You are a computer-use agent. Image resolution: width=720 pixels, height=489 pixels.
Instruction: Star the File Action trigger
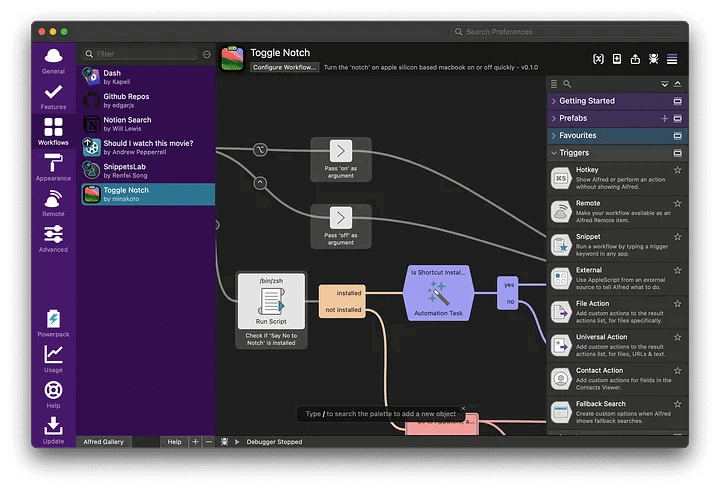tap(678, 304)
